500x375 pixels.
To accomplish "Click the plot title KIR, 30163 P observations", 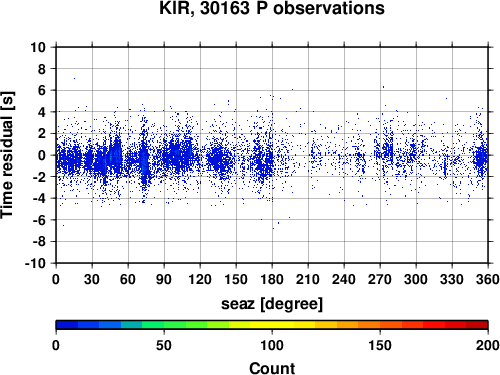I will click(x=272, y=8).
